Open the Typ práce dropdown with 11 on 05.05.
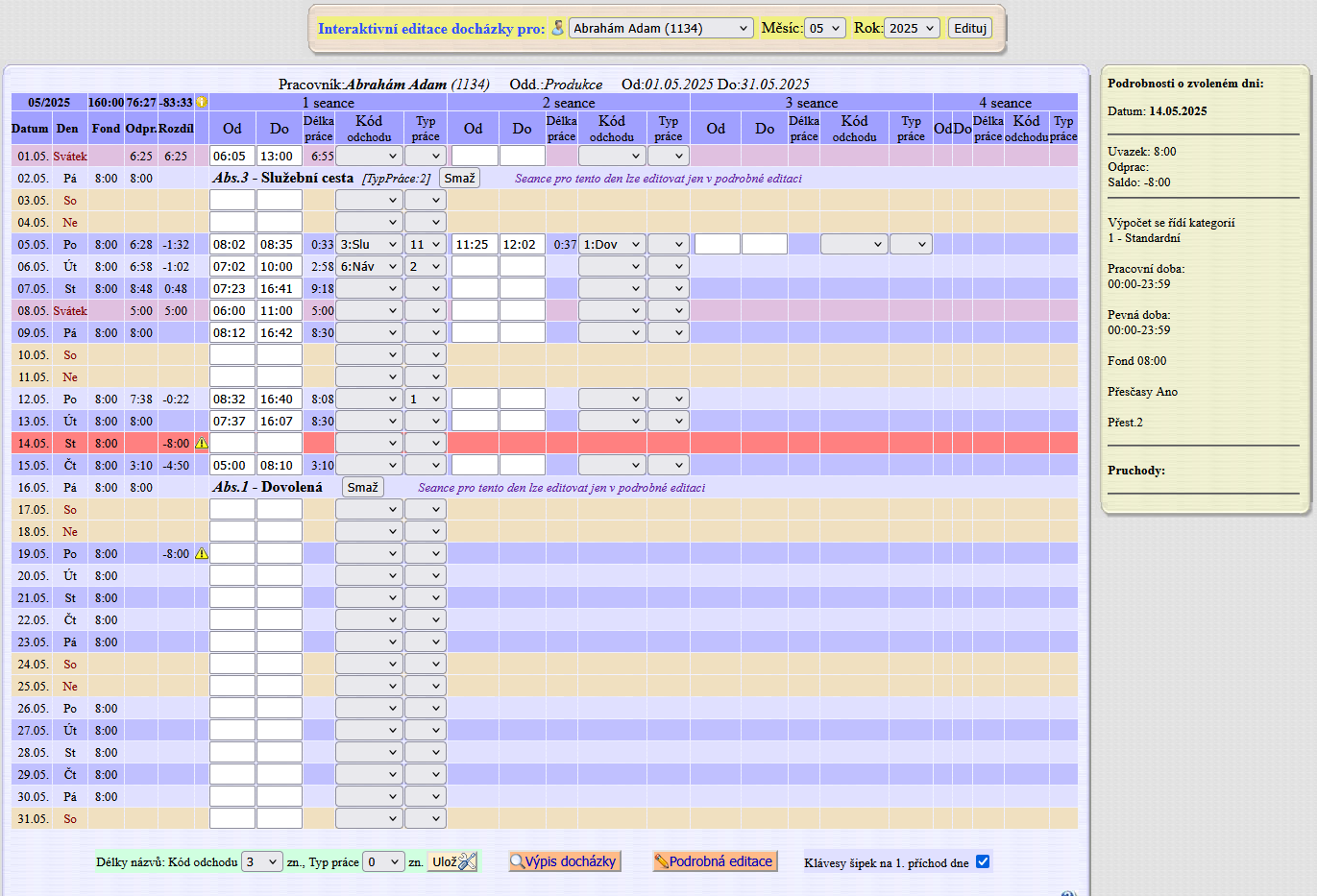Image resolution: width=1317 pixels, height=896 pixels. pos(425,245)
